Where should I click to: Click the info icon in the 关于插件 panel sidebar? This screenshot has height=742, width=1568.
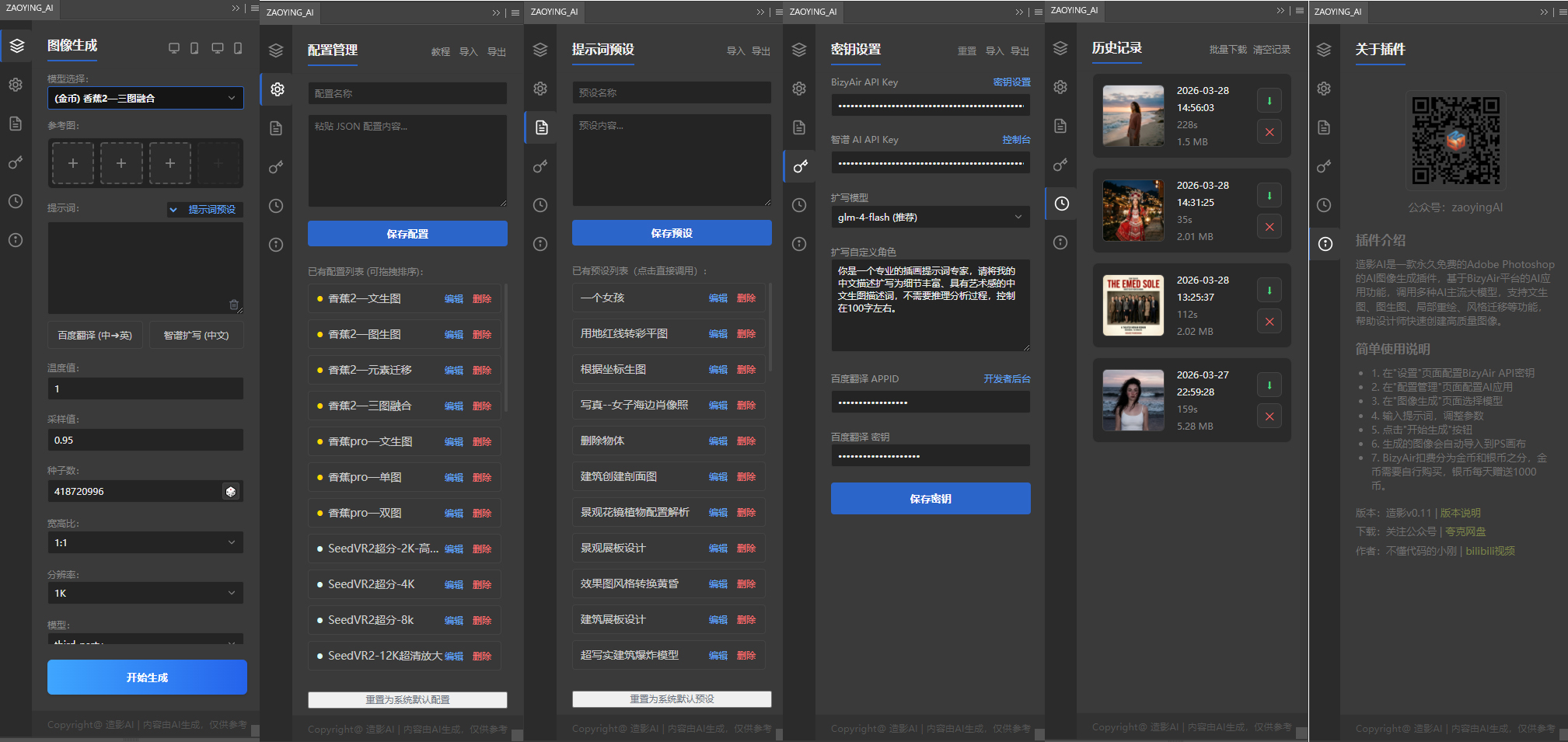coord(1325,244)
